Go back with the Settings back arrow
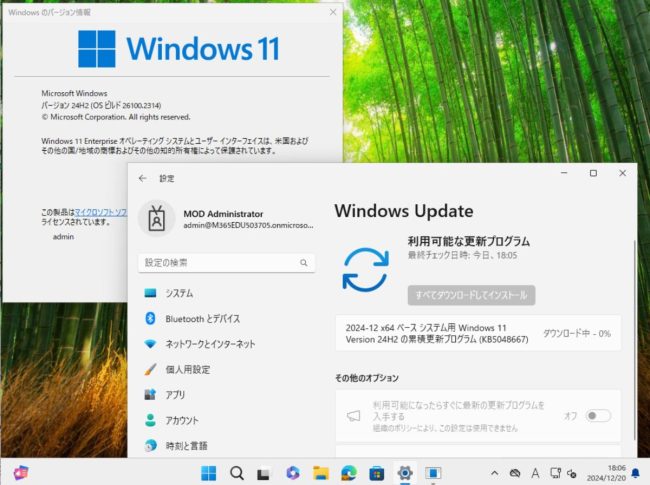Image resolution: width=650 pixels, height=485 pixels. coord(143,178)
